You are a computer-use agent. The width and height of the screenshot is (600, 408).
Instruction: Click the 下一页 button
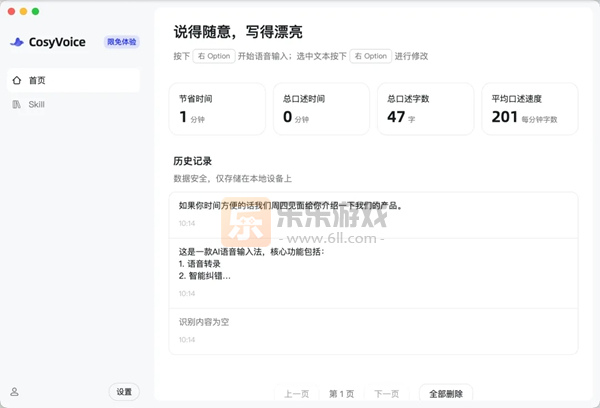[386, 393]
